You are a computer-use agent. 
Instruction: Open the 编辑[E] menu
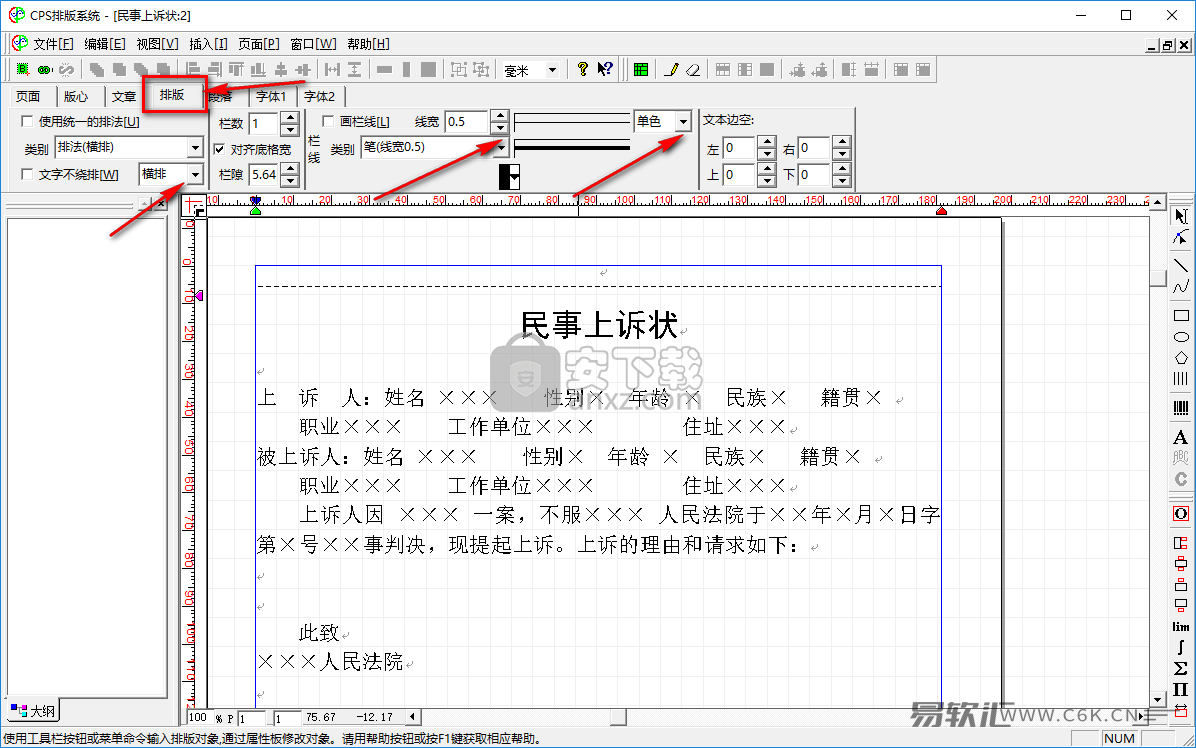coord(104,44)
